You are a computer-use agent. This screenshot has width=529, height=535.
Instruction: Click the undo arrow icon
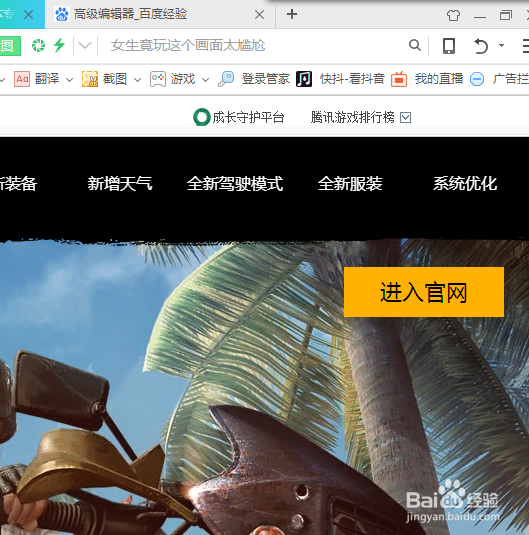click(x=481, y=46)
